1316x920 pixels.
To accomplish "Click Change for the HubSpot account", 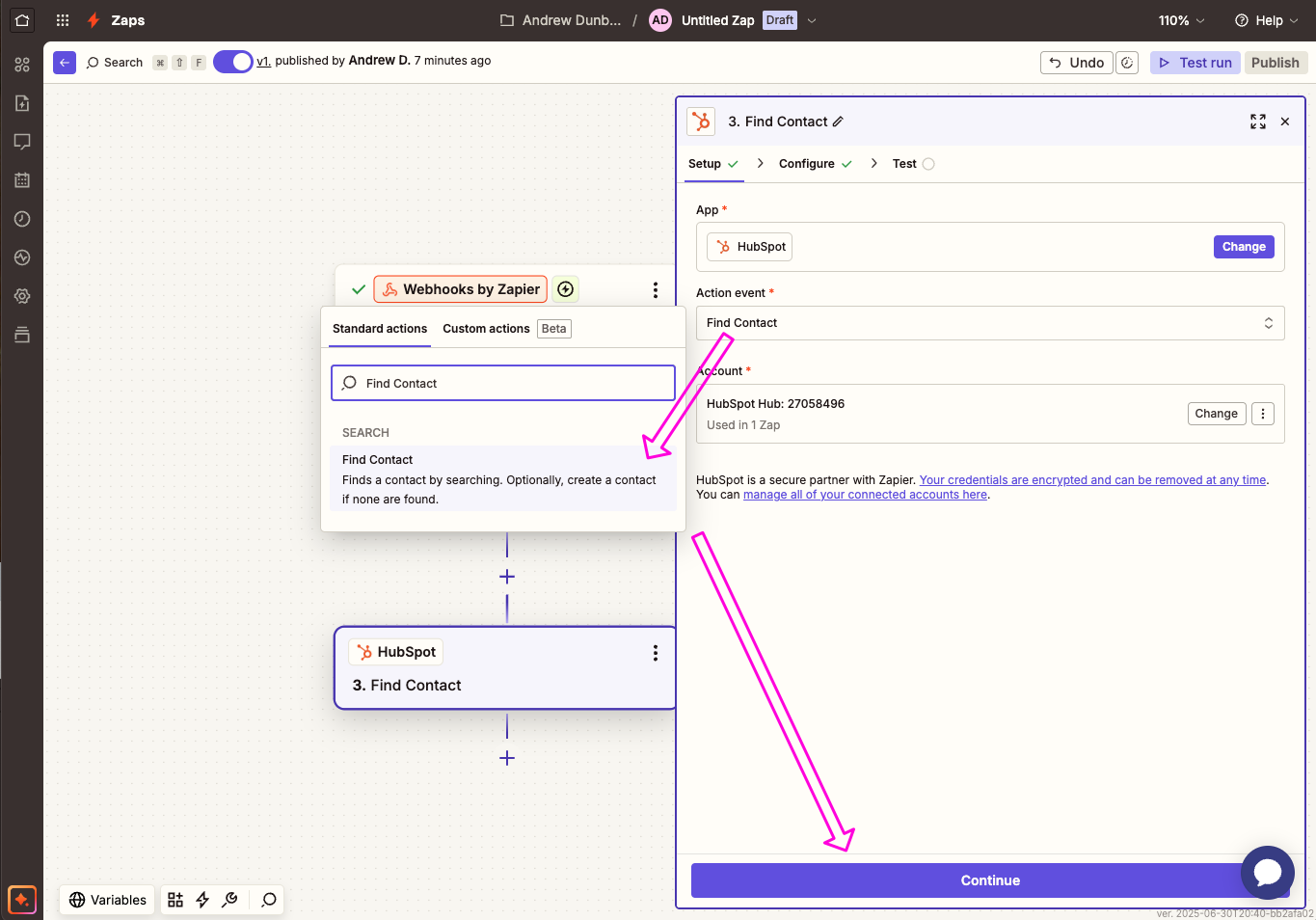I will pos(1216,414).
